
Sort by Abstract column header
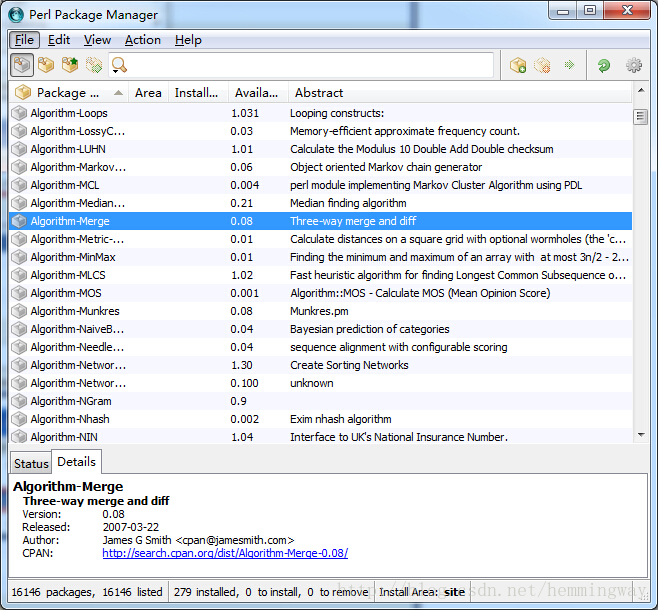460,93
